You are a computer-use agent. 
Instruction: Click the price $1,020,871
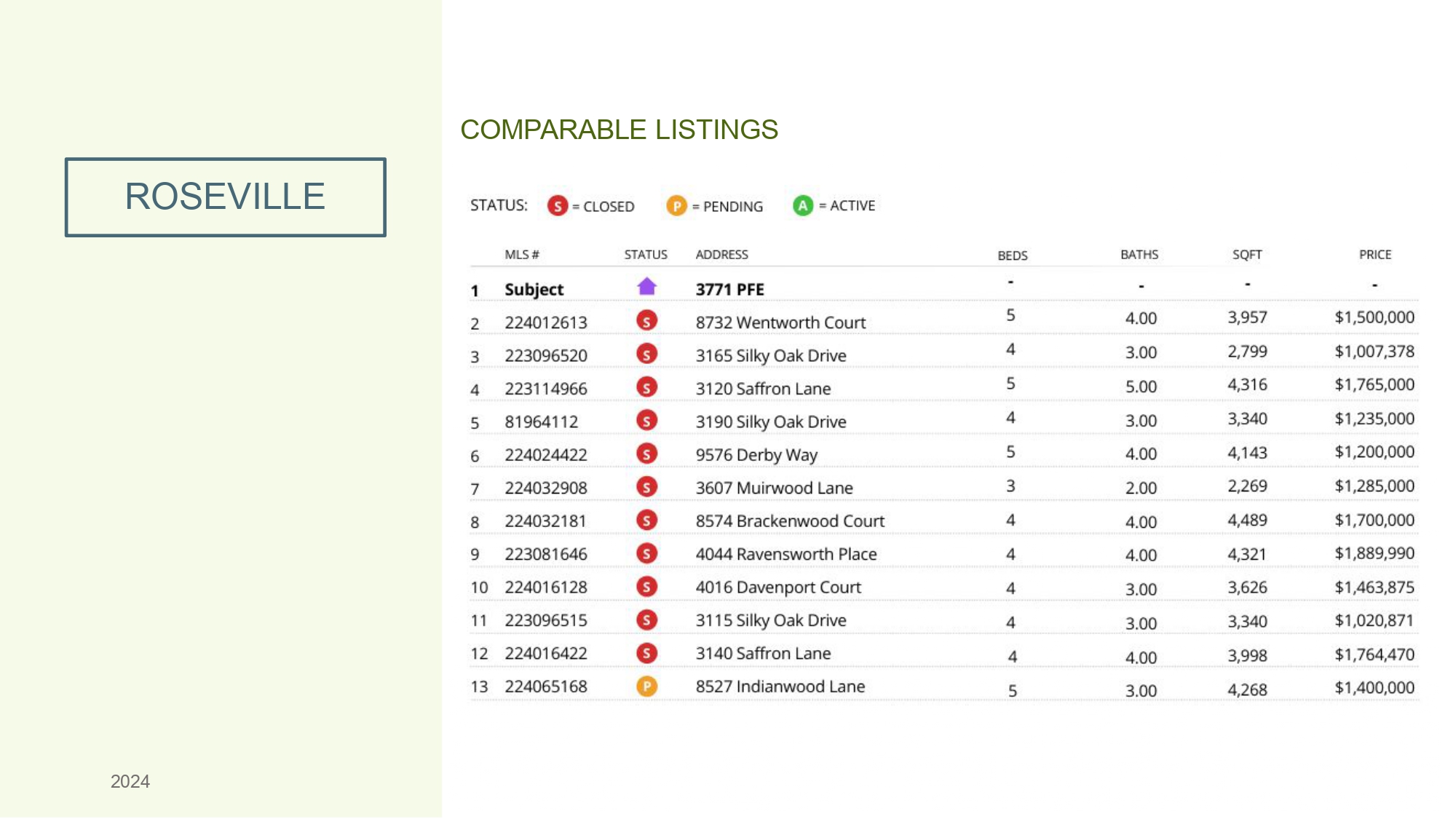[x=1374, y=621]
